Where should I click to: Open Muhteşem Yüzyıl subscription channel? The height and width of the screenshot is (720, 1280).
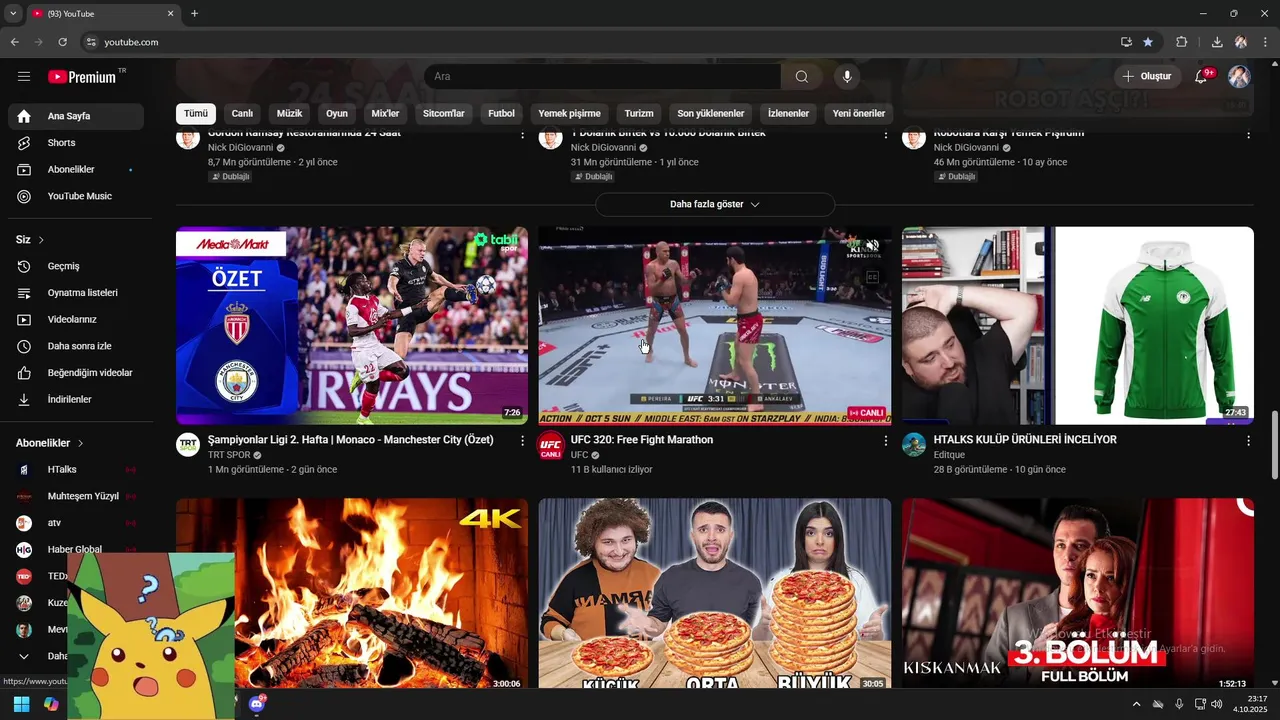tap(76, 496)
